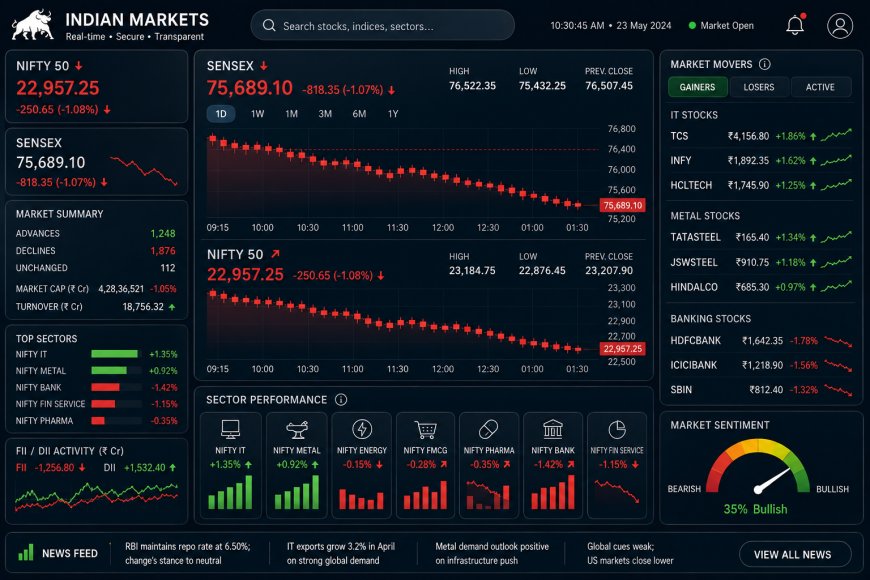Switch to the Gainers tab
This screenshot has height=580, width=870.
[x=697, y=87]
